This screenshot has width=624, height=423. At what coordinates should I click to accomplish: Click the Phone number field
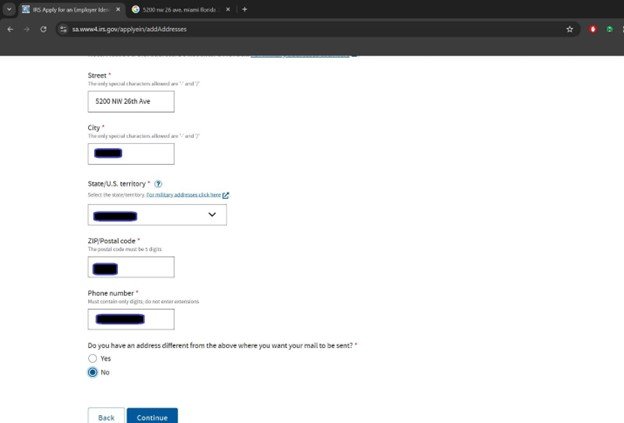[x=131, y=319]
